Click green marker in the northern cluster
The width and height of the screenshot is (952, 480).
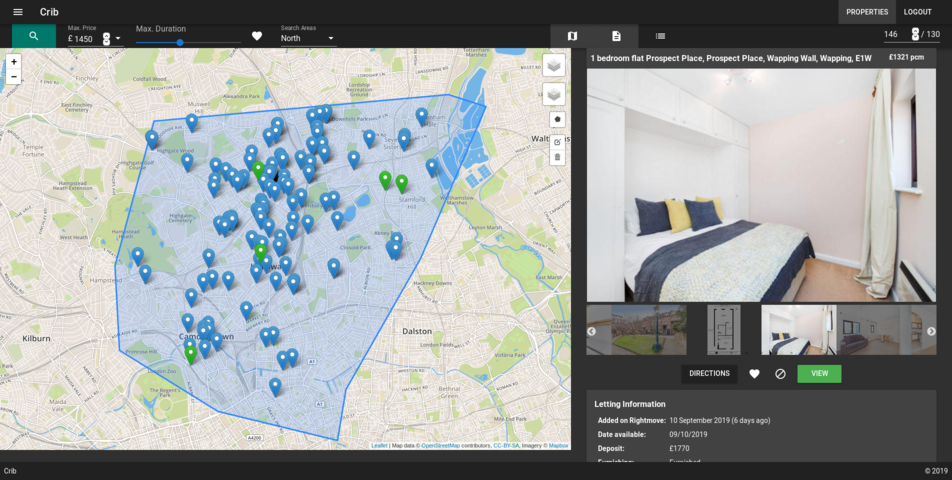258,169
